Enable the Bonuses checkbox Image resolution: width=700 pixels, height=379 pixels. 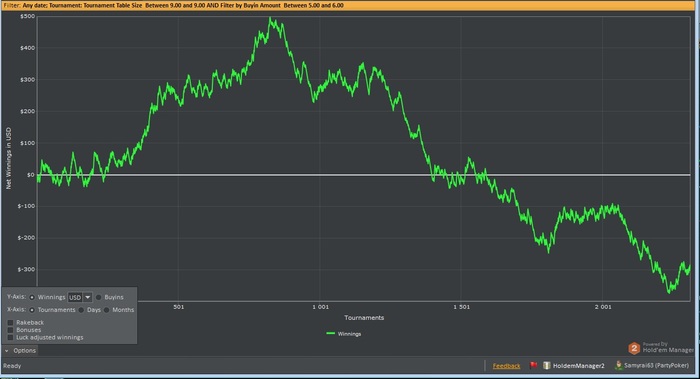[x=10, y=330]
